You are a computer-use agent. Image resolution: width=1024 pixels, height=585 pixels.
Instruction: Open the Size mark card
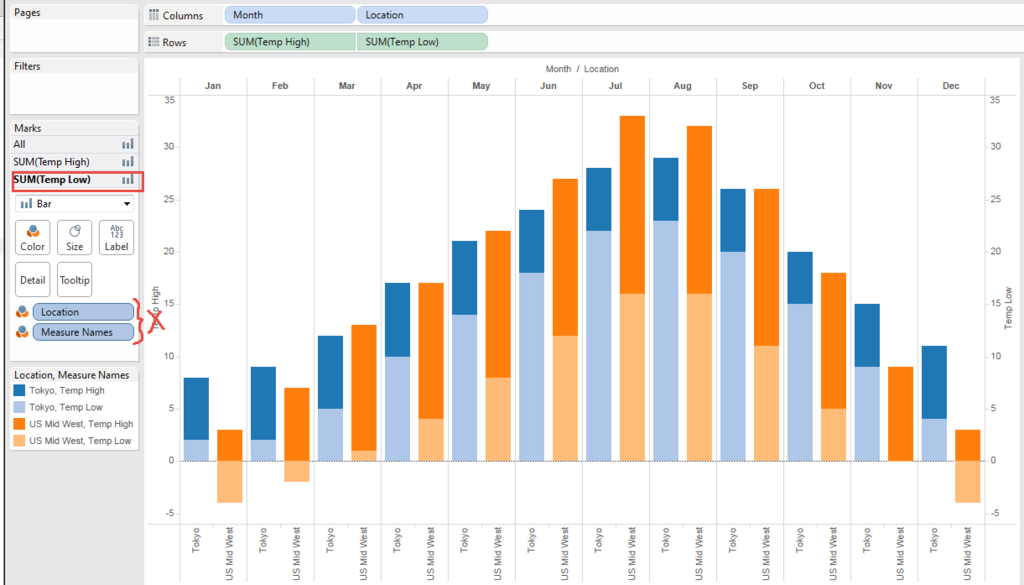point(74,238)
